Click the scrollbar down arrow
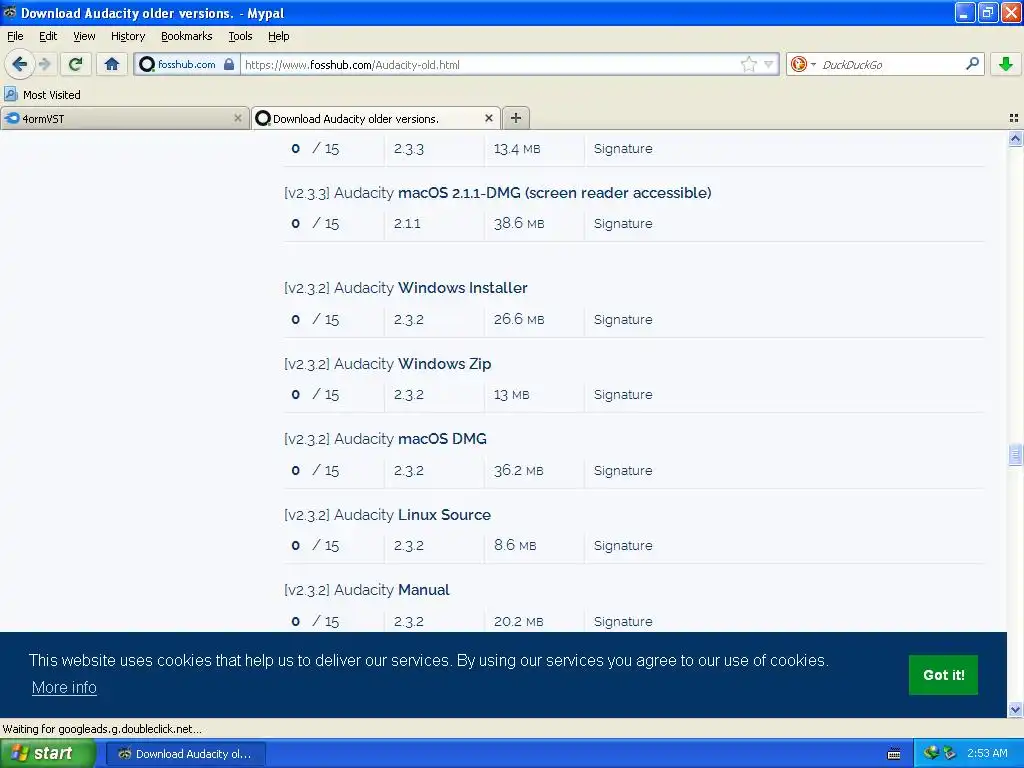Viewport: 1024px width, 768px height. click(1015, 709)
